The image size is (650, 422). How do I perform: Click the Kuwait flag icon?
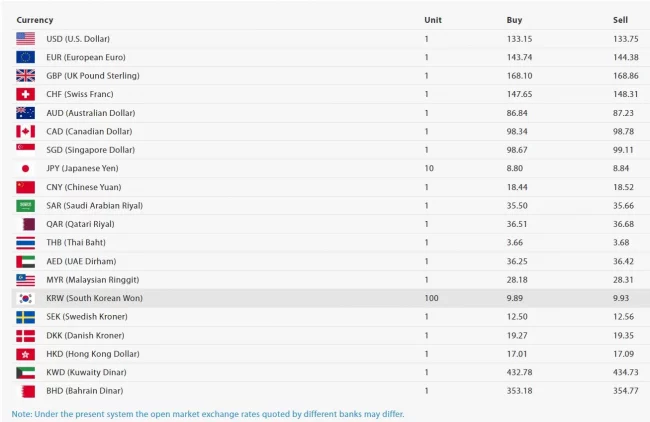pos(25,372)
